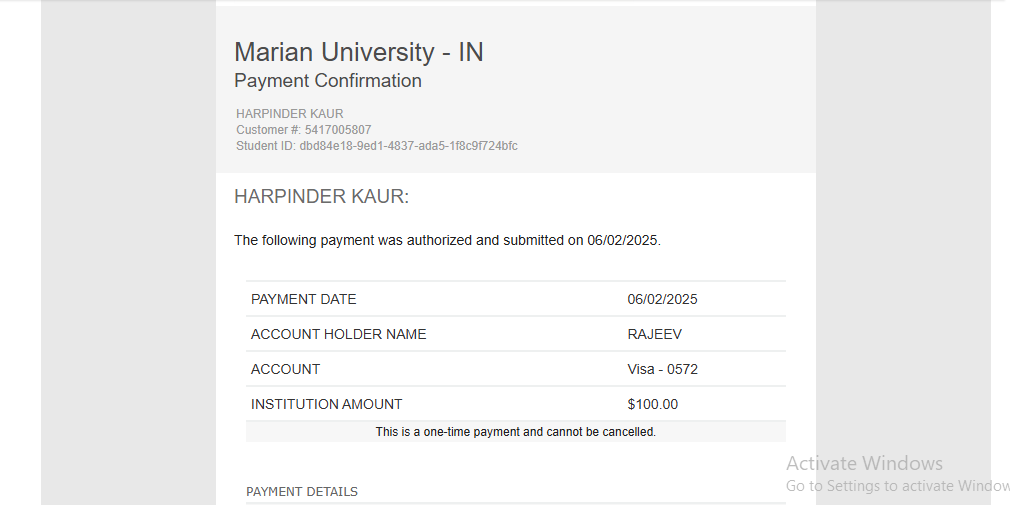This screenshot has width=1010, height=505.
Task: Click the one-time payment notice bar
Action: pyautogui.click(x=516, y=432)
